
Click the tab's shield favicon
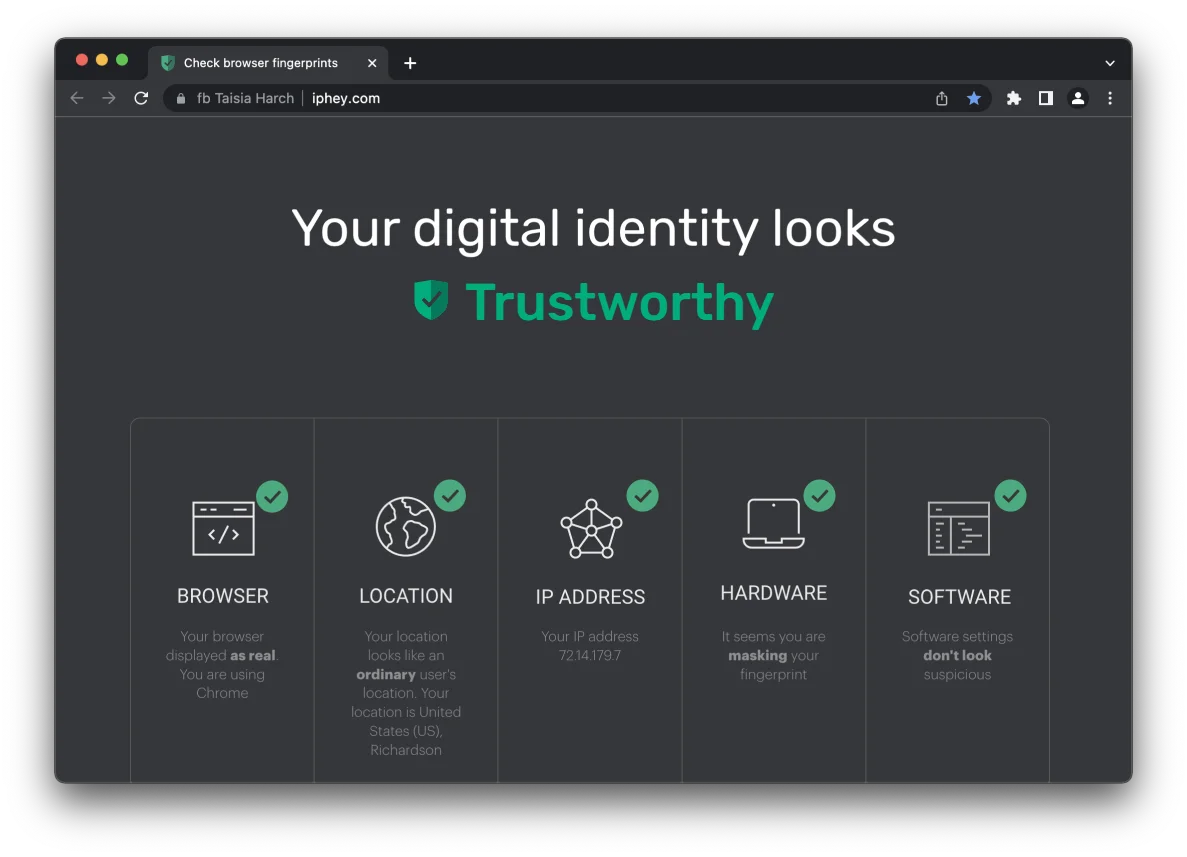[x=168, y=63]
